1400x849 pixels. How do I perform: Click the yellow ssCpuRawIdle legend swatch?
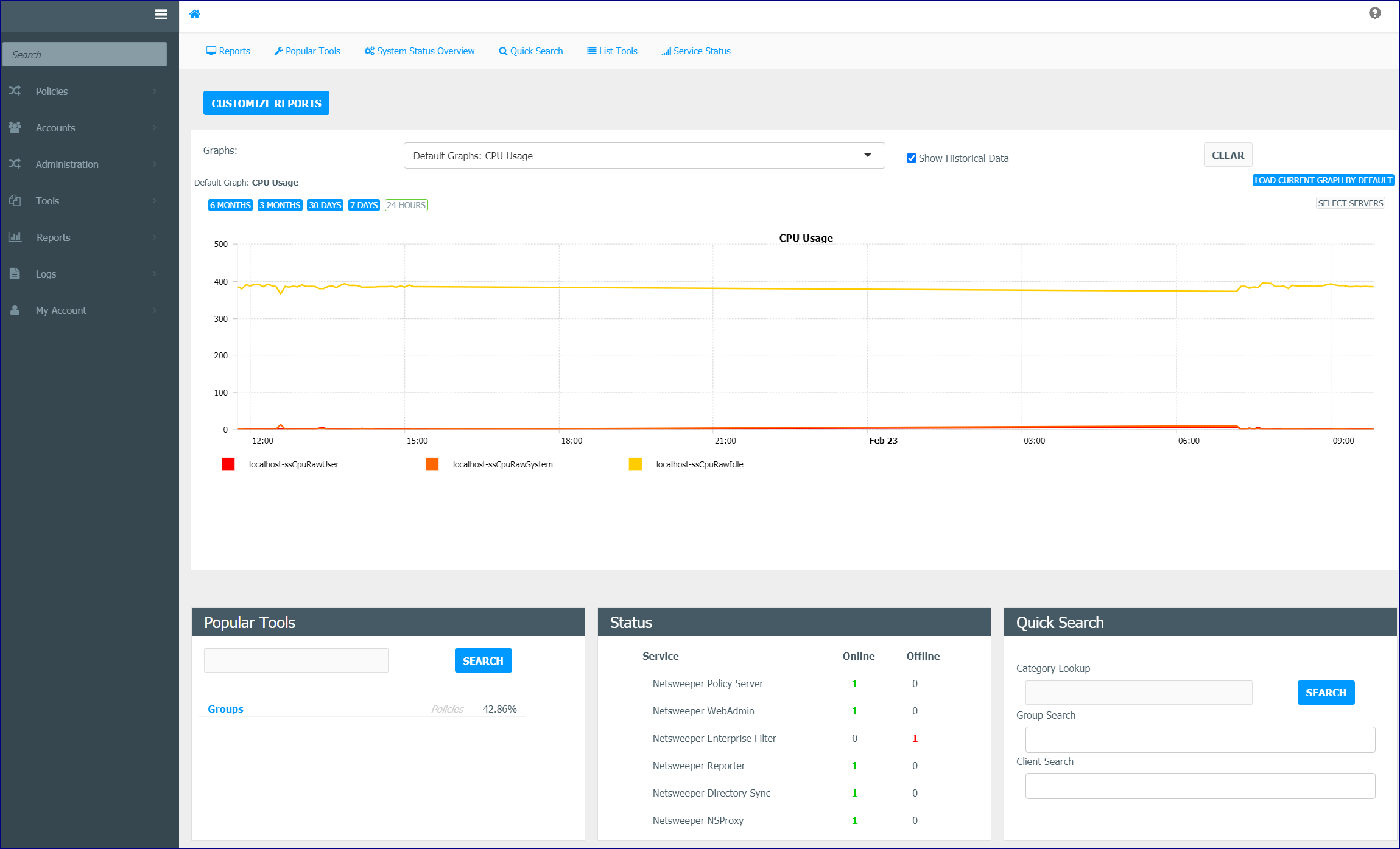coord(635,464)
